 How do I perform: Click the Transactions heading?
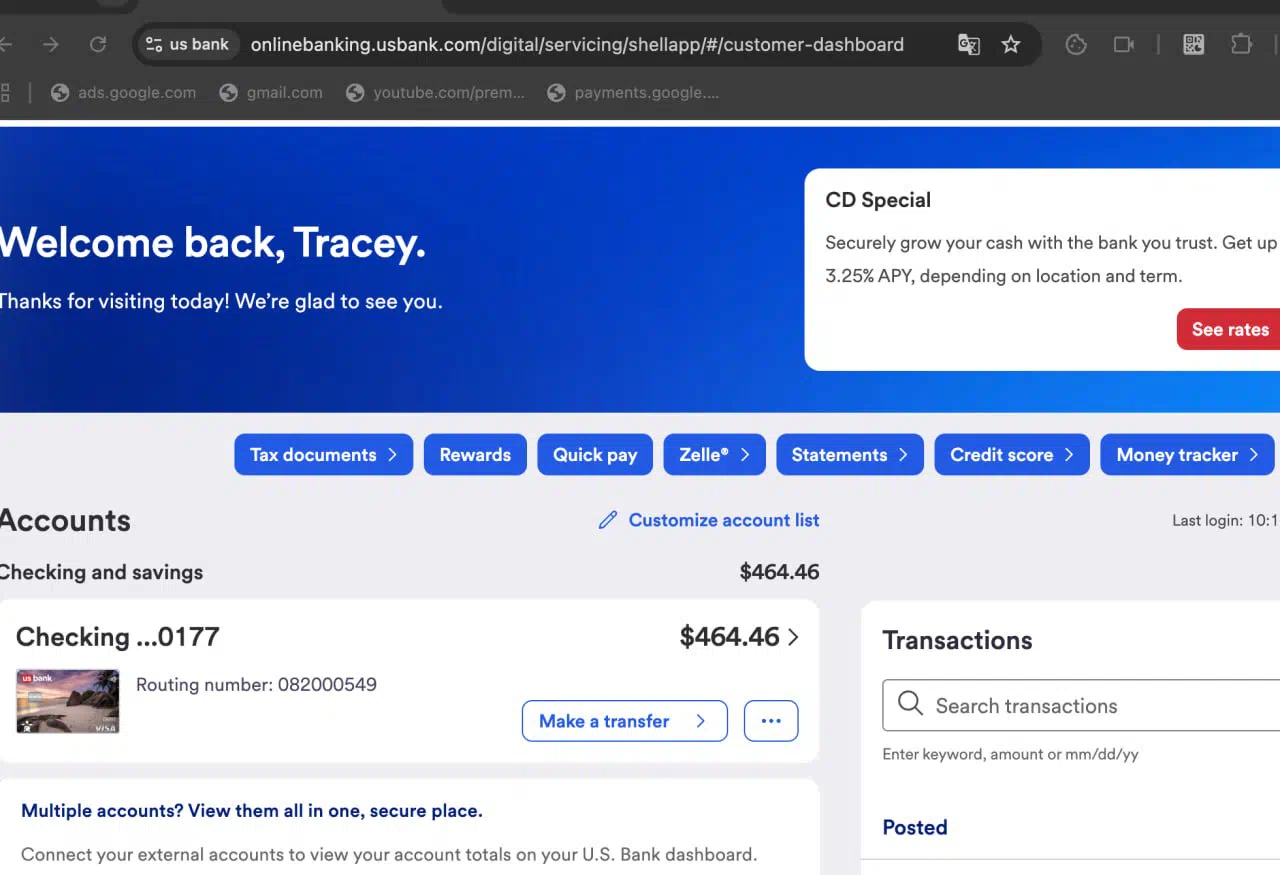(x=957, y=640)
